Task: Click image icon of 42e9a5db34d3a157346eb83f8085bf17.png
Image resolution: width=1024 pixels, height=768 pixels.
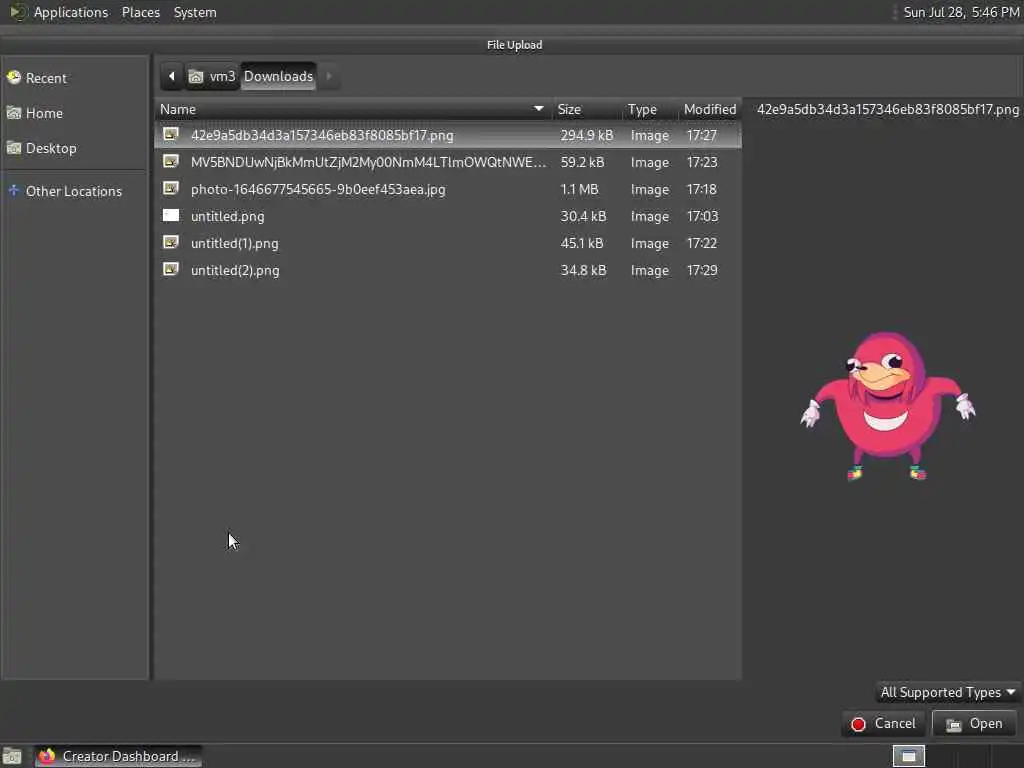Action: coord(171,135)
